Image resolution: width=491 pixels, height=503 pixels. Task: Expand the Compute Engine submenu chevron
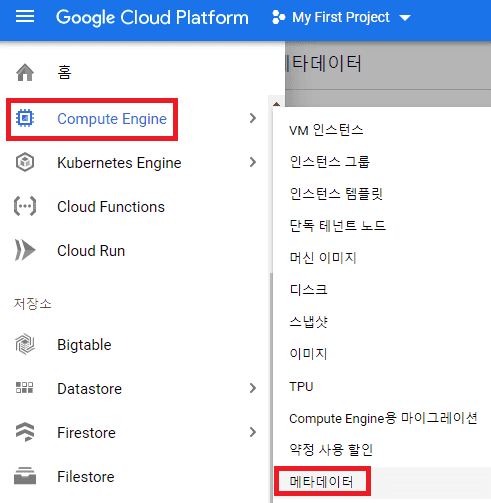[x=253, y=118]
